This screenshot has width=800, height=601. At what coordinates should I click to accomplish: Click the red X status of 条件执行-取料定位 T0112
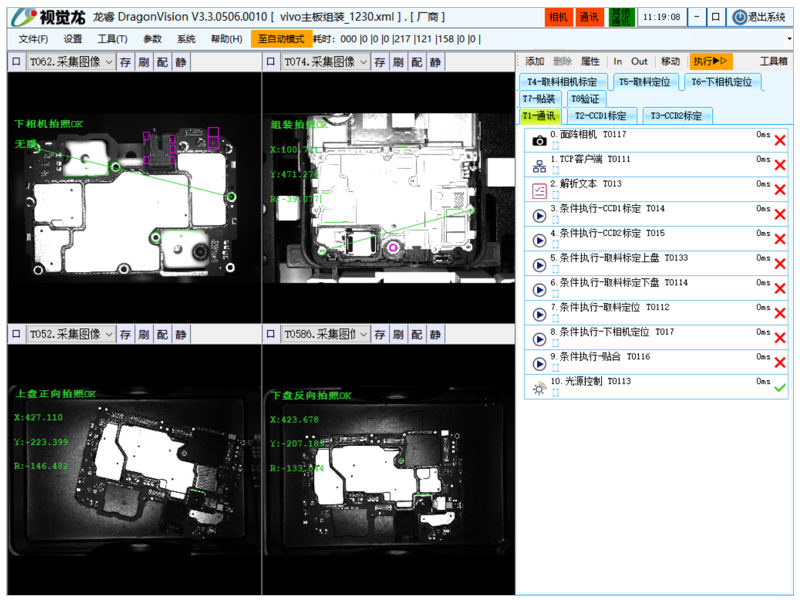(780, 314)
